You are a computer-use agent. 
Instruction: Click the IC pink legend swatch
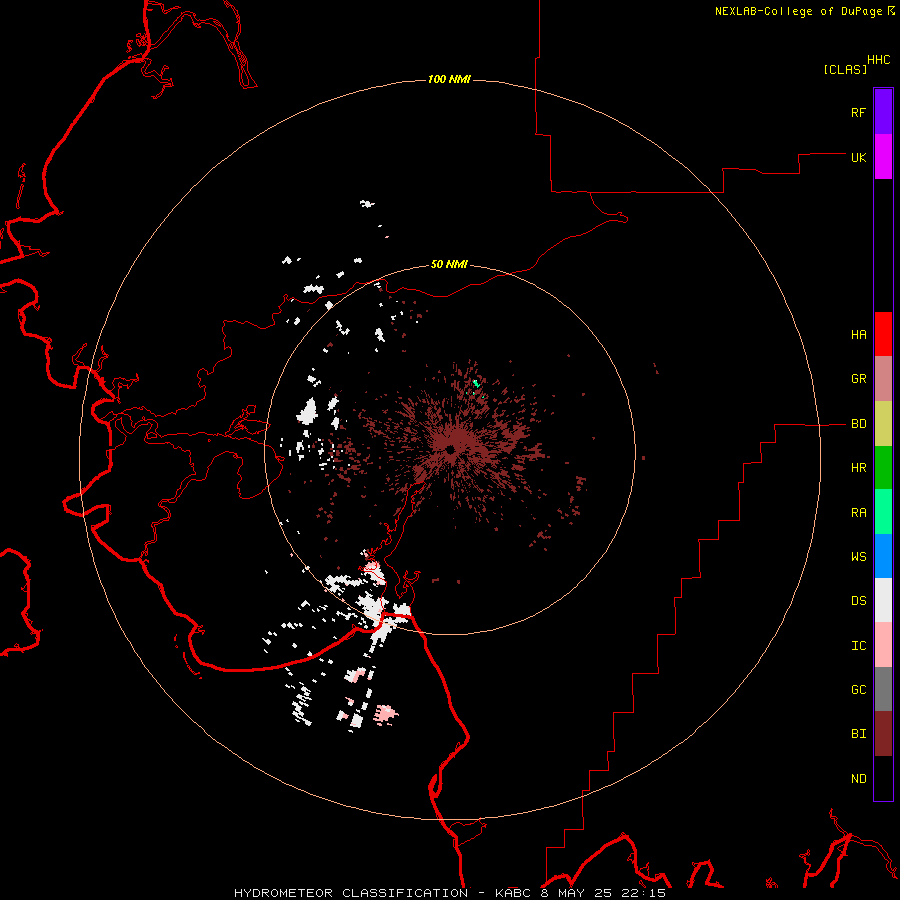coord(883,645)
